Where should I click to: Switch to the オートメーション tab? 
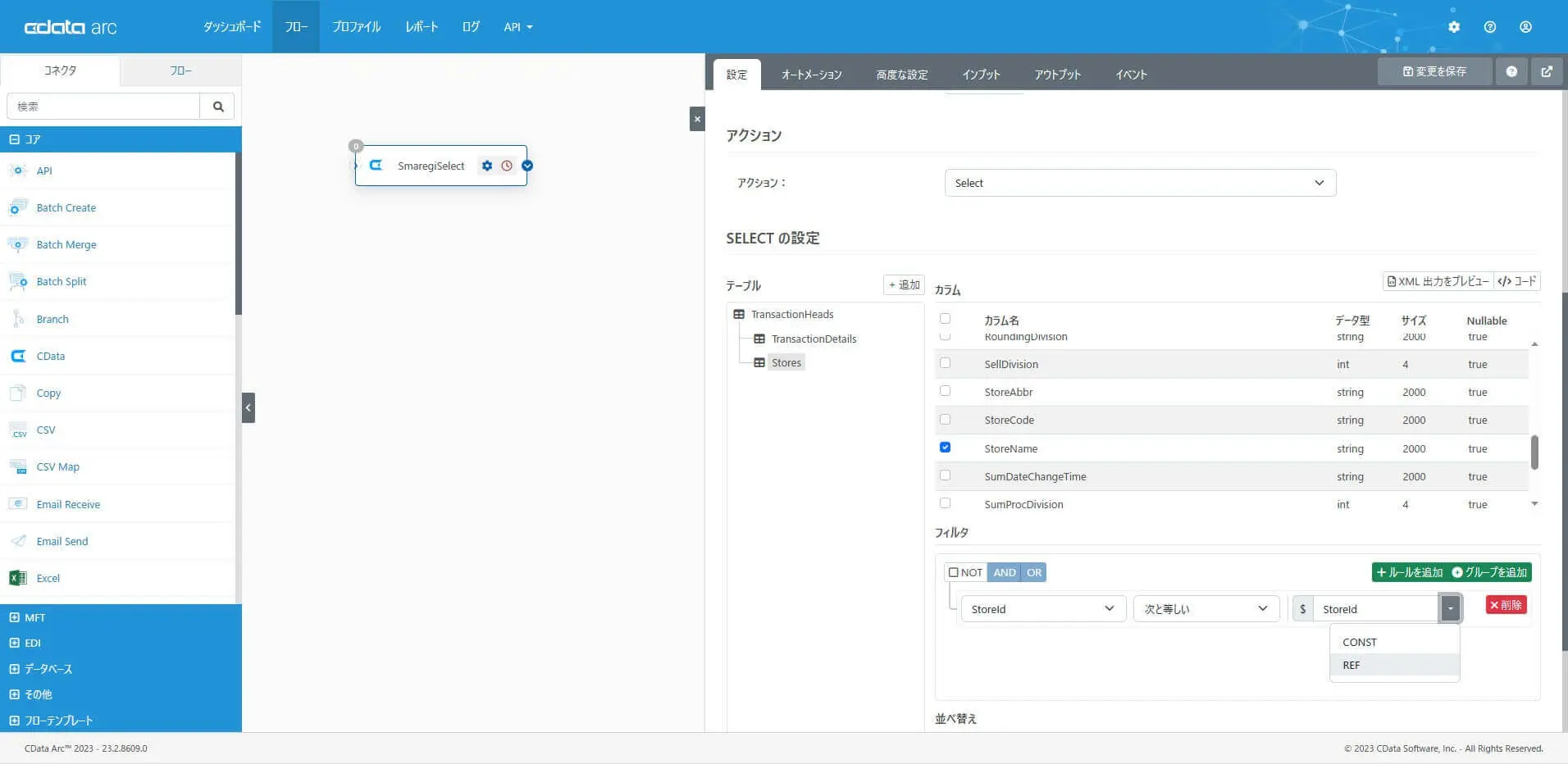tap(810, 74)
